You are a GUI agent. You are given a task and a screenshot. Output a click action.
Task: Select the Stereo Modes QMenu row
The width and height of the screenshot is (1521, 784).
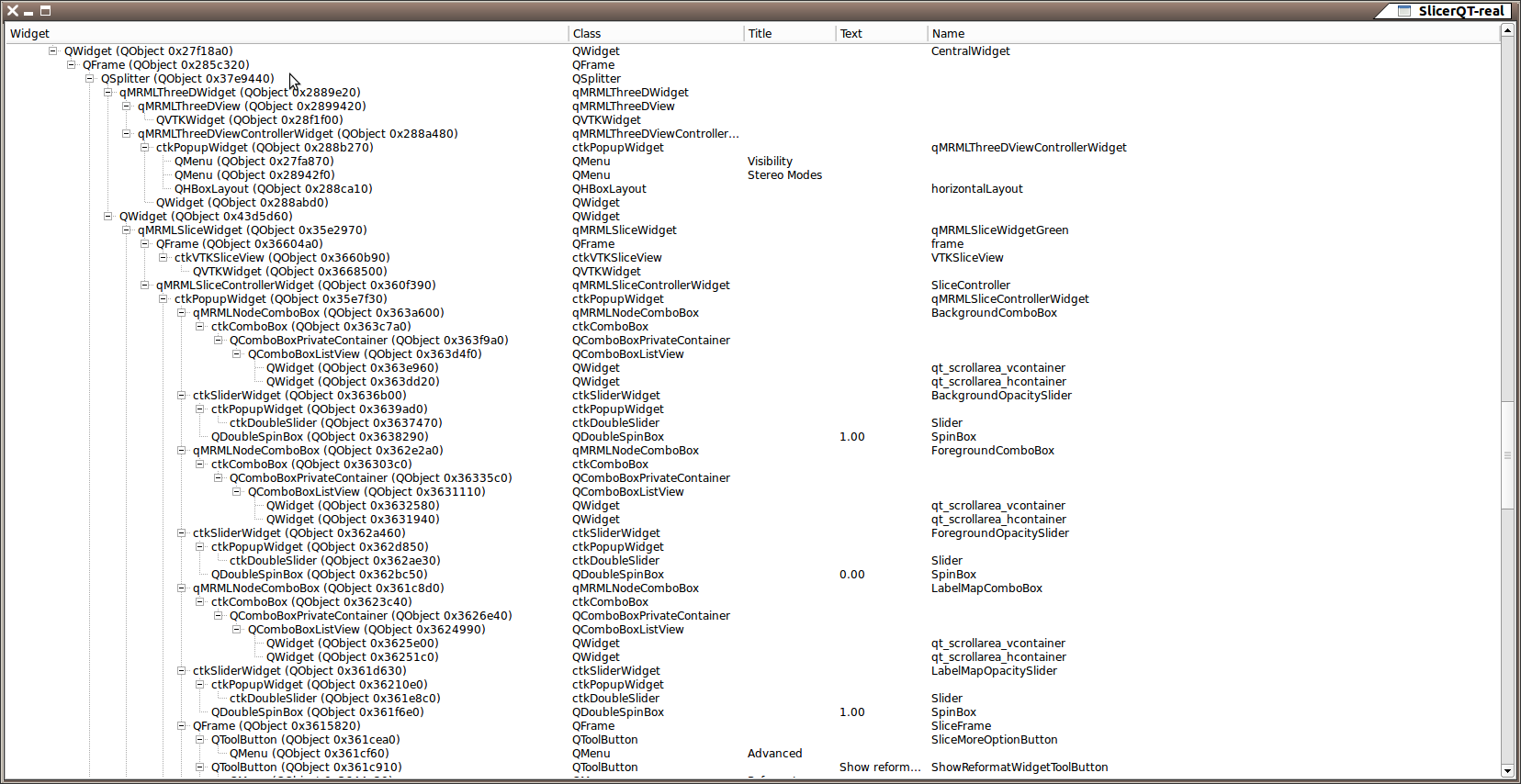click(253, 175)
